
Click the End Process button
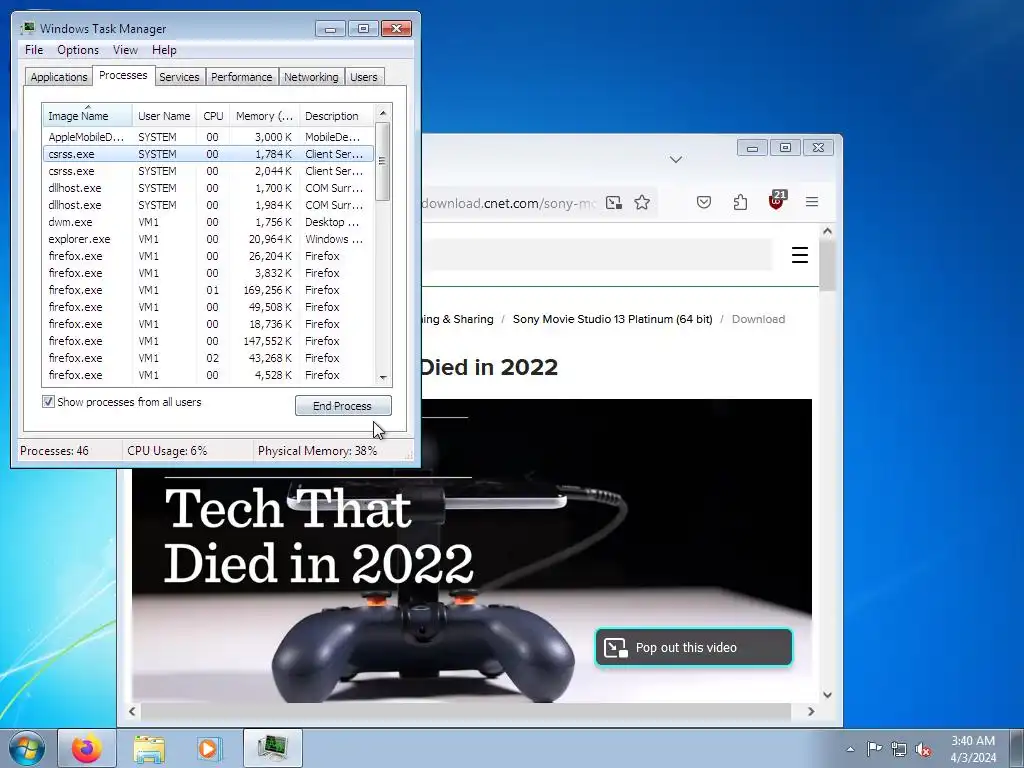point(343,406)
